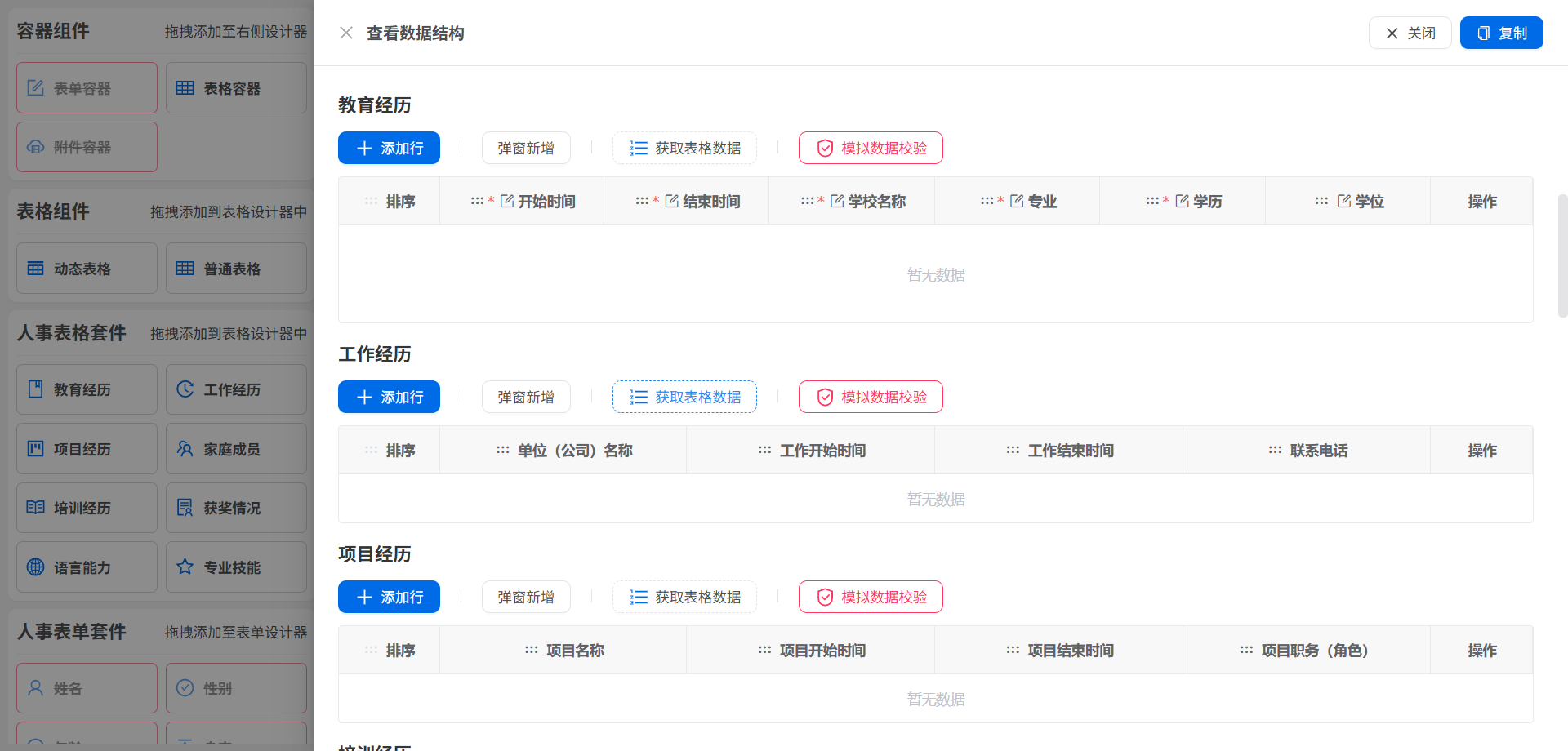The height and width of the screenshot is (751, 1568).
Task: Click 模拟数据校验 in the 项目经历 section
Action: [x=871, y=597]
